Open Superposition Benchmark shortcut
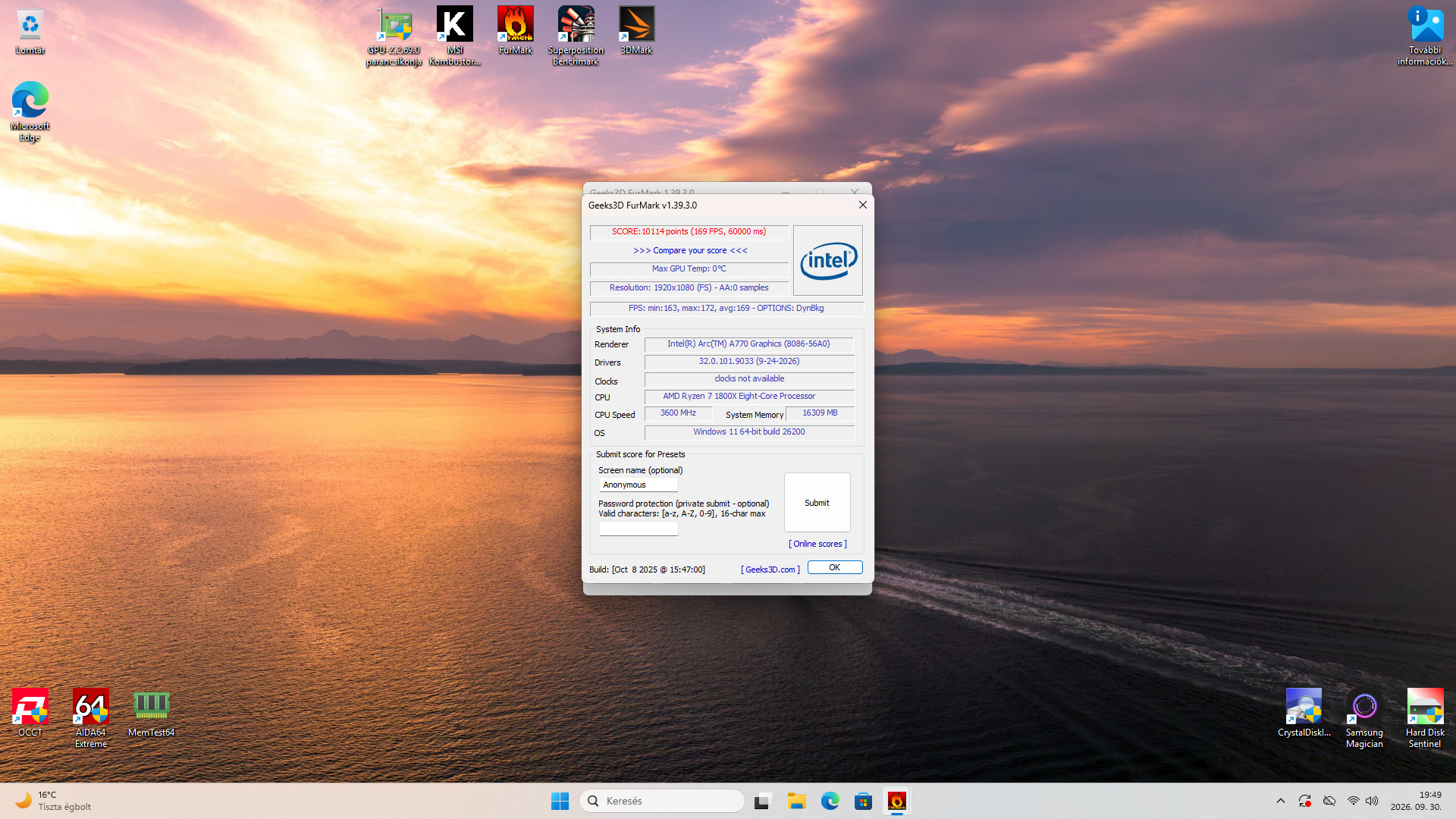 click(x=576, y=36)
